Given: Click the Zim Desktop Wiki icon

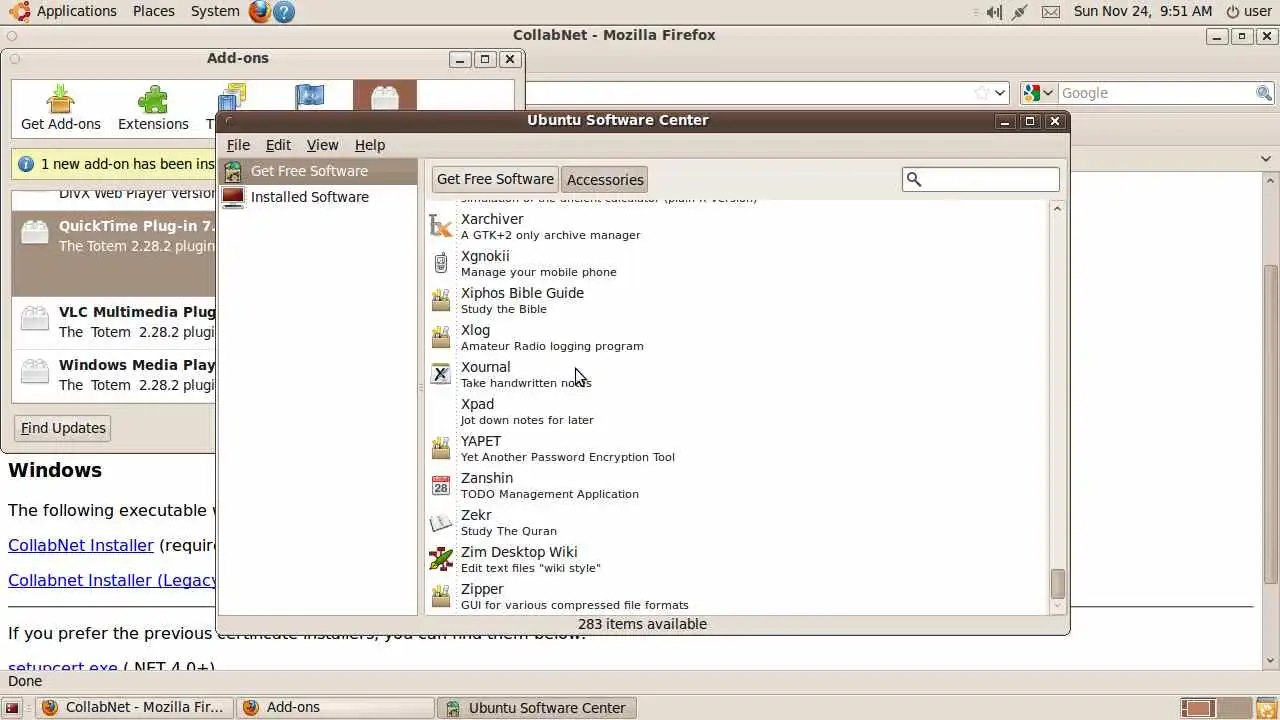Looking at the screenshot, I should point(440,560).
